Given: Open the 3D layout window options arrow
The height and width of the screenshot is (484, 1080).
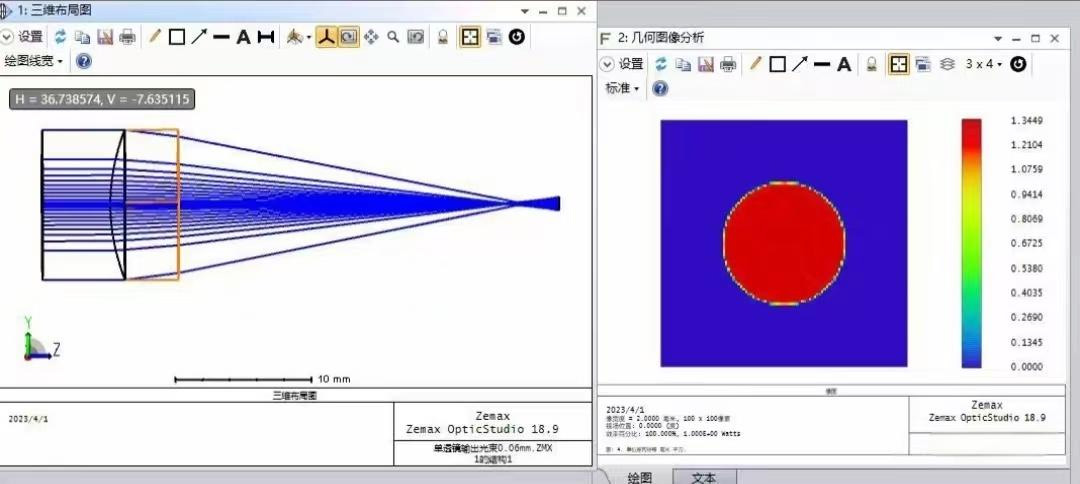Looking at the screenshot, I should (x=525, y=12).
